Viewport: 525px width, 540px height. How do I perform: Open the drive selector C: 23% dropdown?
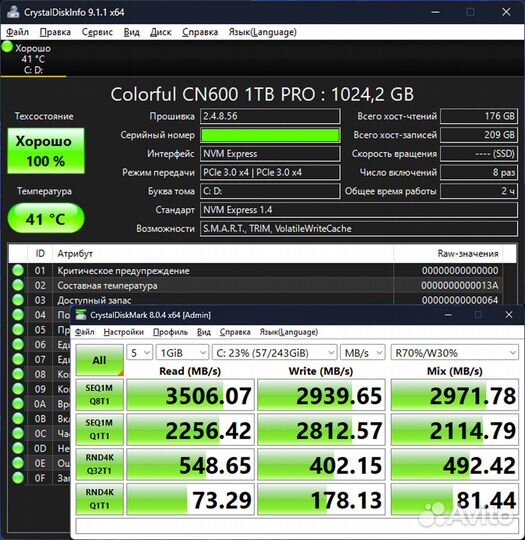point(274,353)
